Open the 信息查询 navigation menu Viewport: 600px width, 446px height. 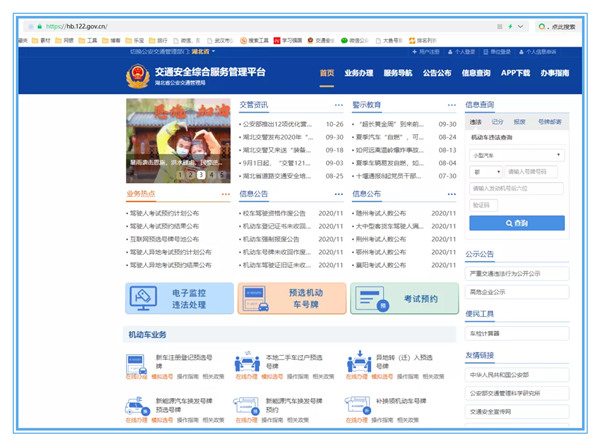(476, 73)
